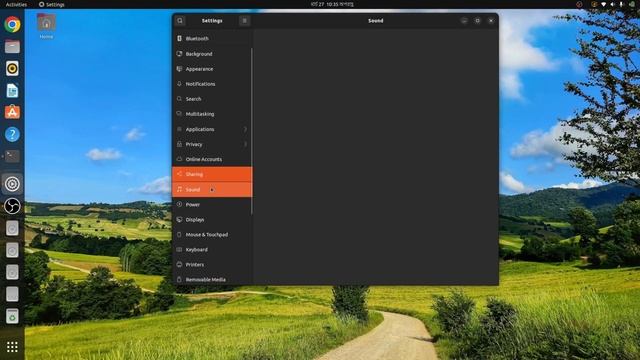Click Activities in the top bar
Screen dimensions: 640x360
pos(16,4)
